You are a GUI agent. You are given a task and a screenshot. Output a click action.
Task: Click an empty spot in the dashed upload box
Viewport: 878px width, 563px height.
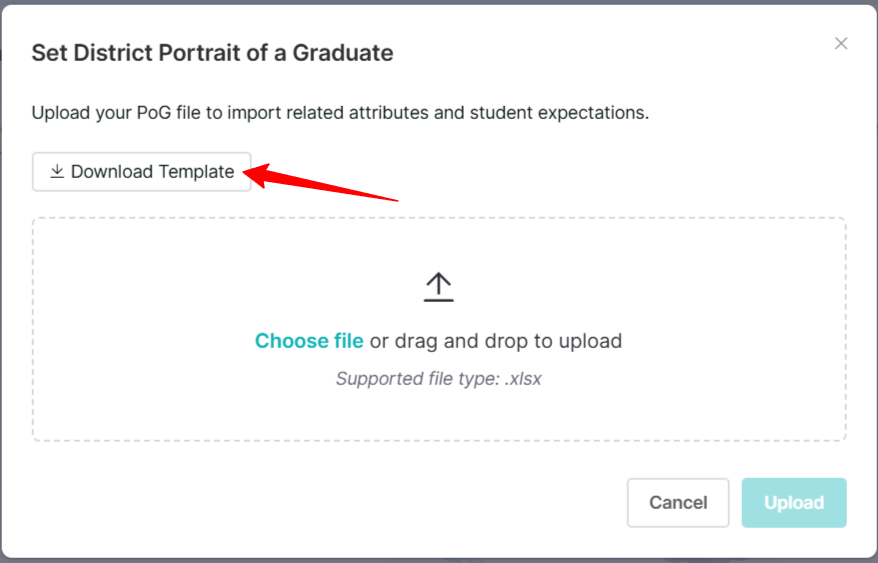168,280
